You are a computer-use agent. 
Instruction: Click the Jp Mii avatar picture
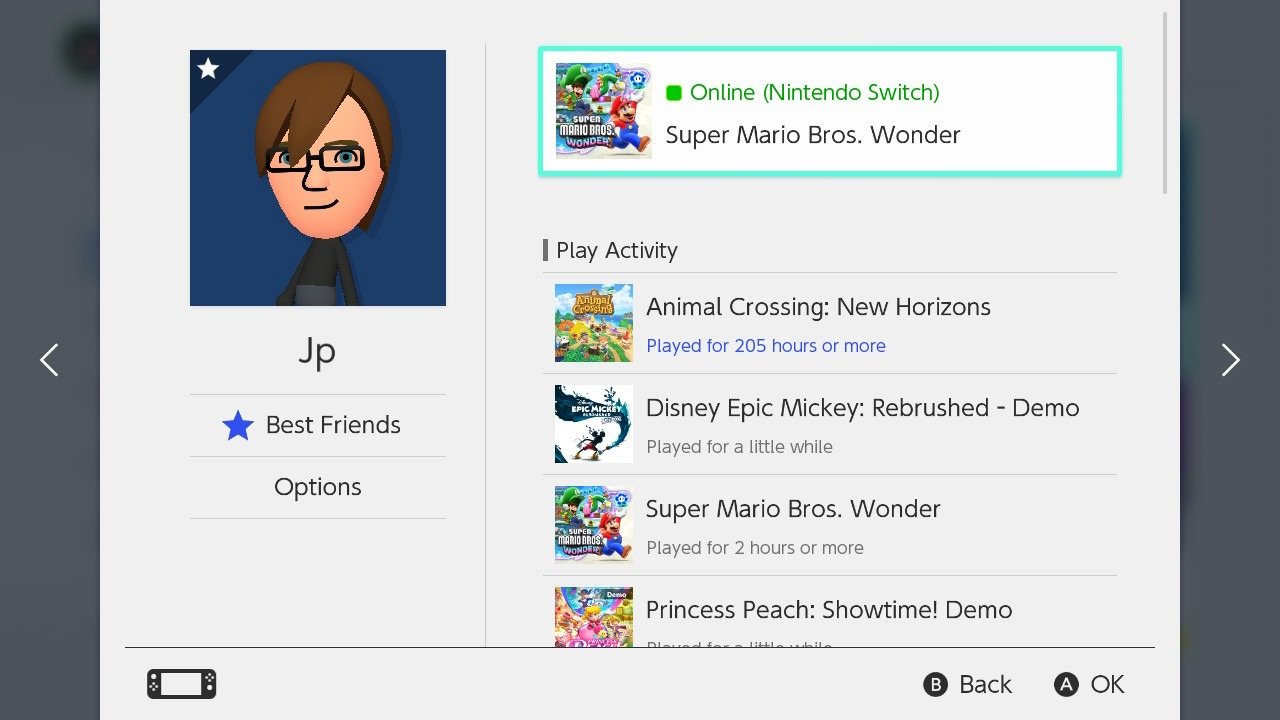point(318,178)
